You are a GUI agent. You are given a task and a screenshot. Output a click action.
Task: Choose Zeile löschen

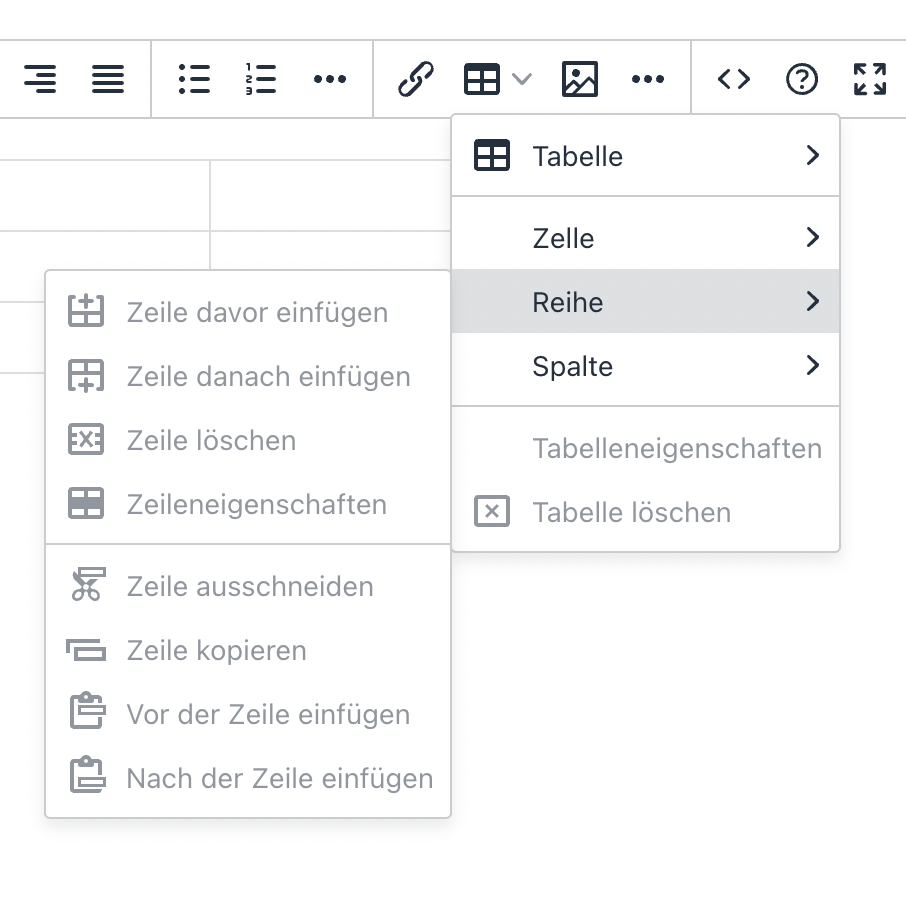pos(248,440)
